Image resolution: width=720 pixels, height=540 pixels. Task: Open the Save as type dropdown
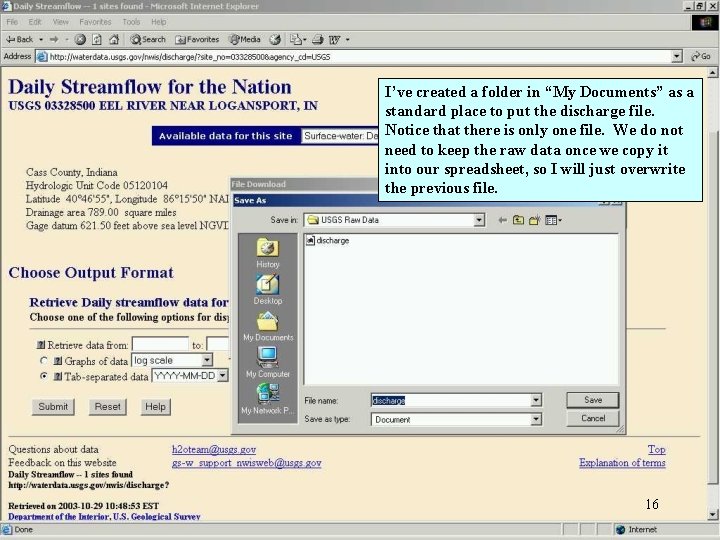[536, 419]
